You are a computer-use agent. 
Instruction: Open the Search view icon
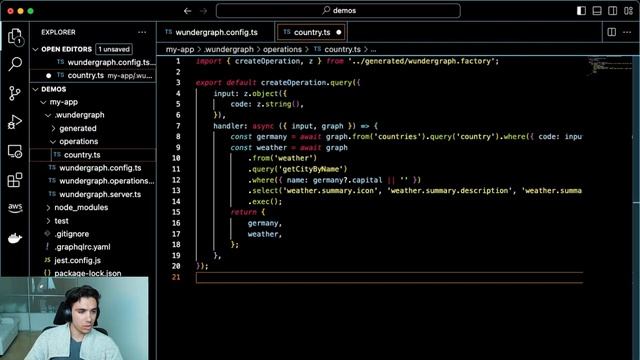(15, 64)
